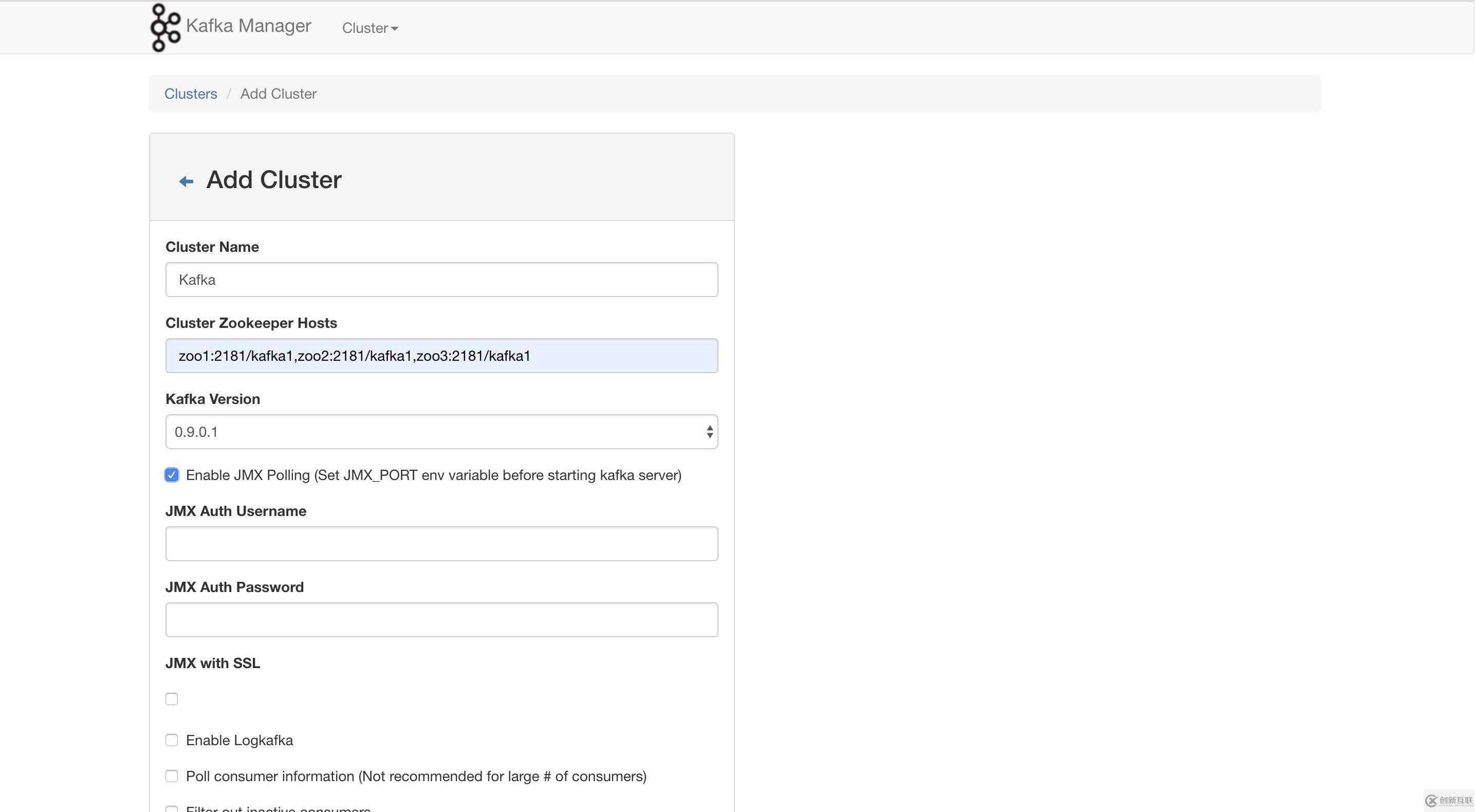Image resolution: width=1475 pixels, height=812 pixels.
Task: Check Poll consumer information option
Action: click(x=172, y=776)
